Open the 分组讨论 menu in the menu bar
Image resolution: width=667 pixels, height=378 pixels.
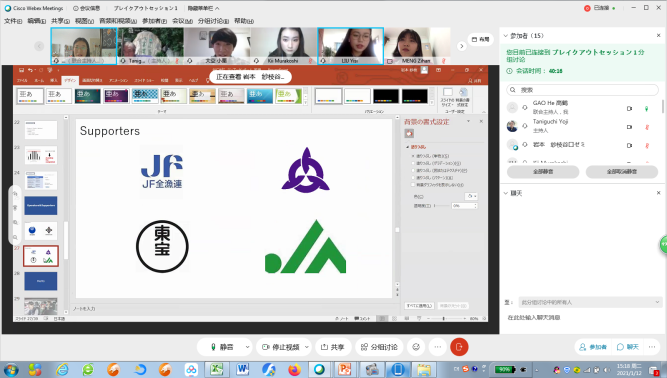click(x=213, y=21)
